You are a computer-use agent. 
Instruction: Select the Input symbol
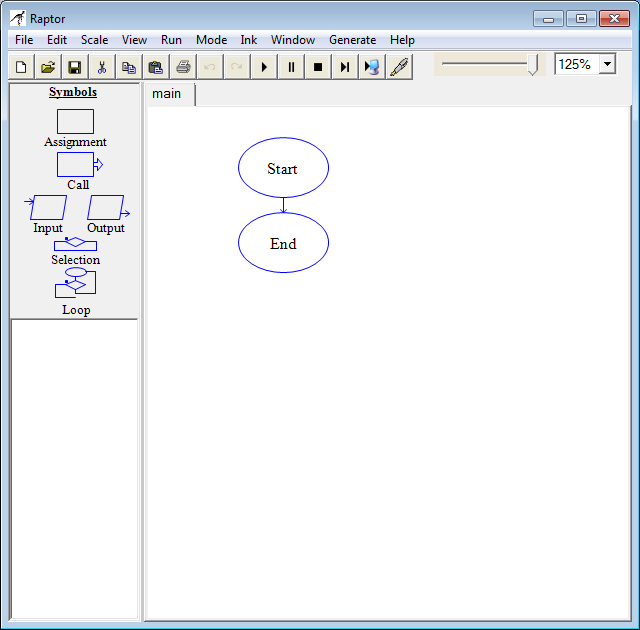[x=47, y=208]
